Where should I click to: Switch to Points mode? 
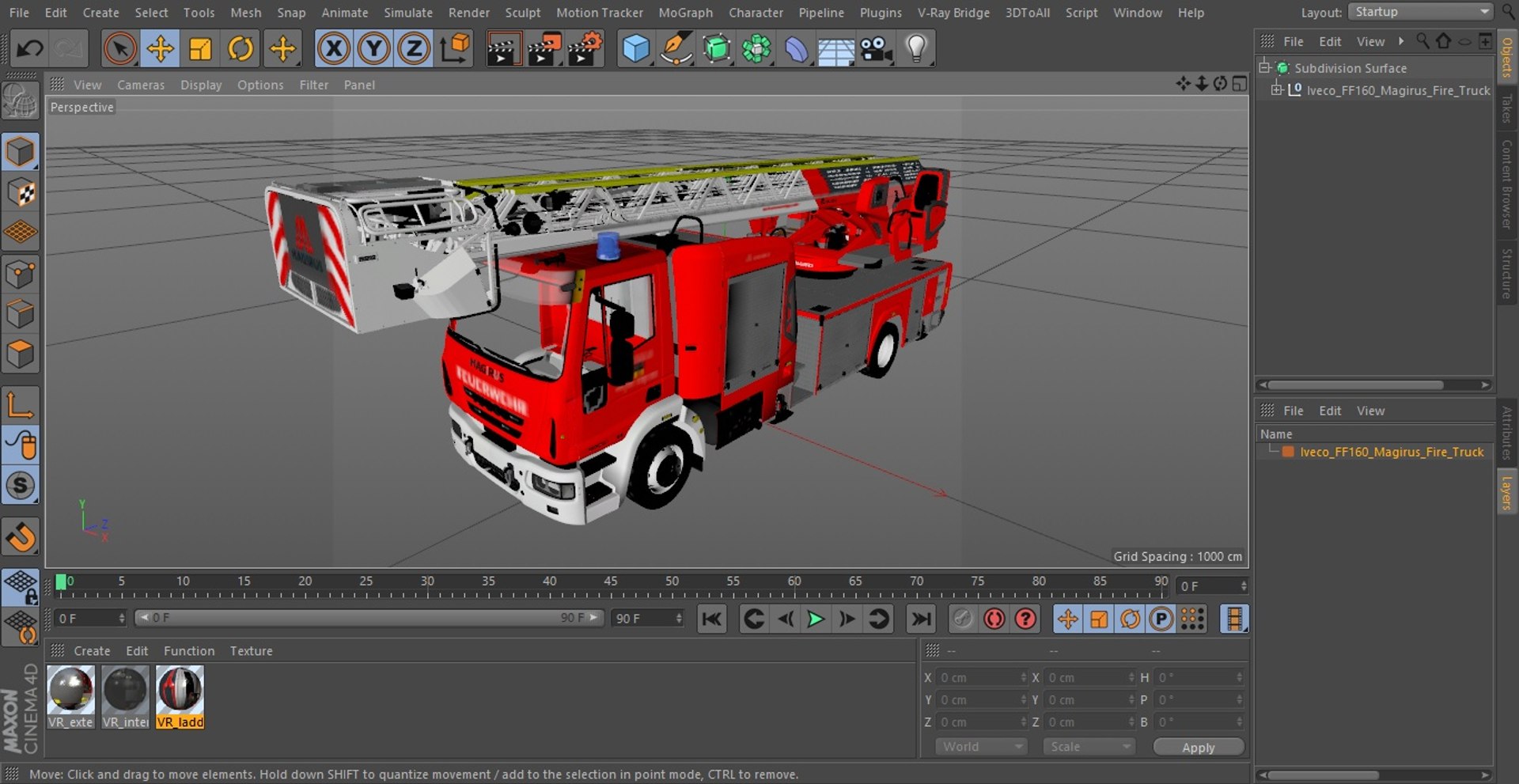tap(20, 275)
